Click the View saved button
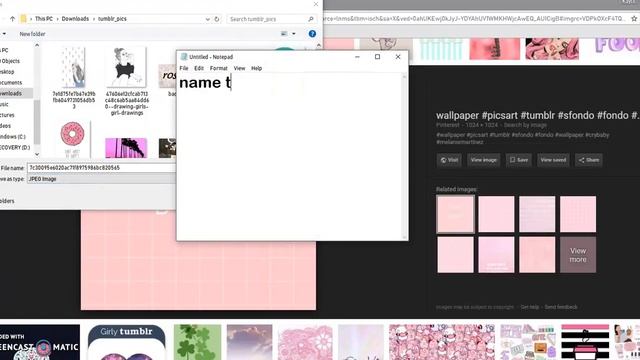 click(553, 160)
